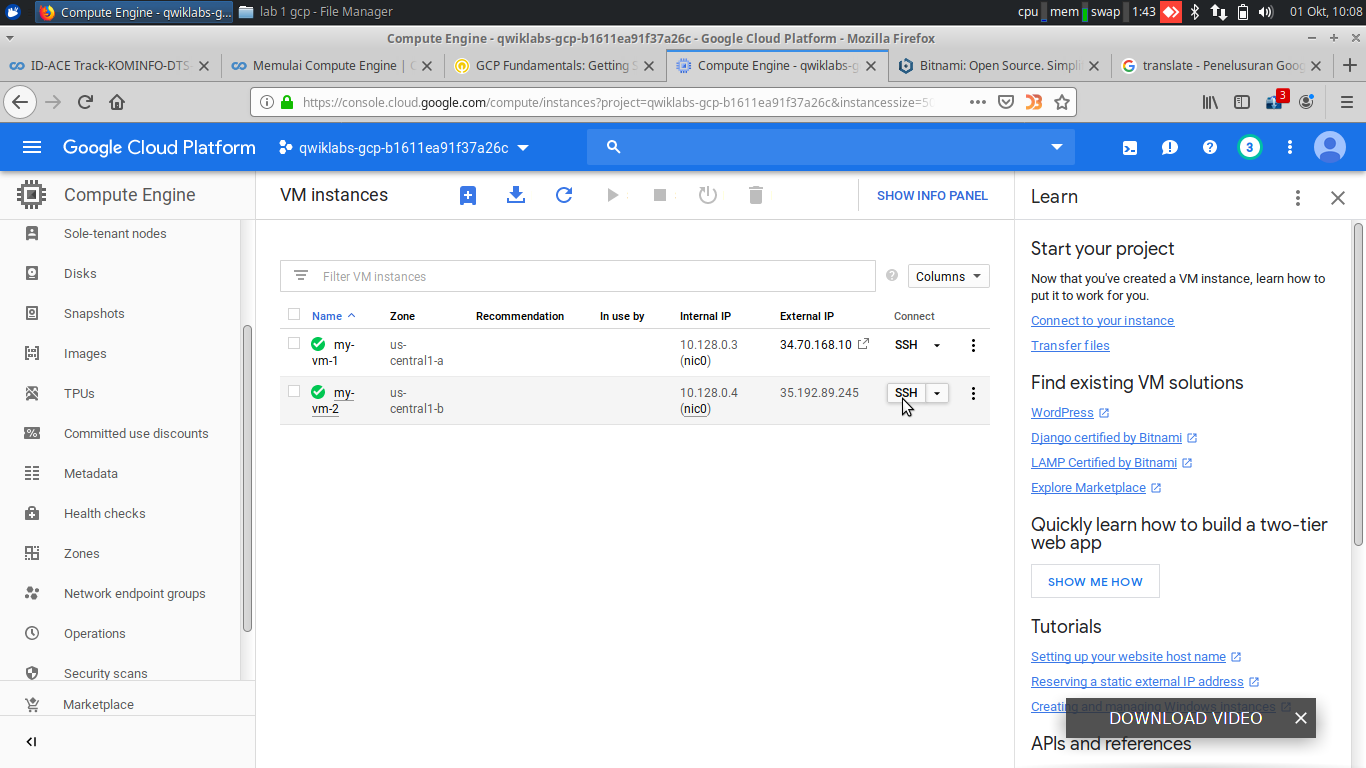1366x768 pixels.
Task: Open more actions for my-vm-2
Action: coord(973,393)
